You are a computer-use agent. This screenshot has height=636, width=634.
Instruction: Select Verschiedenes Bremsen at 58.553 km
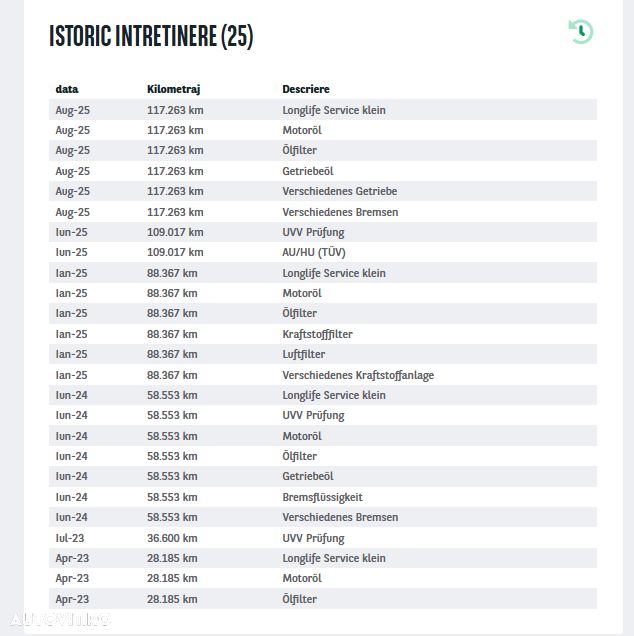(340, 517)
